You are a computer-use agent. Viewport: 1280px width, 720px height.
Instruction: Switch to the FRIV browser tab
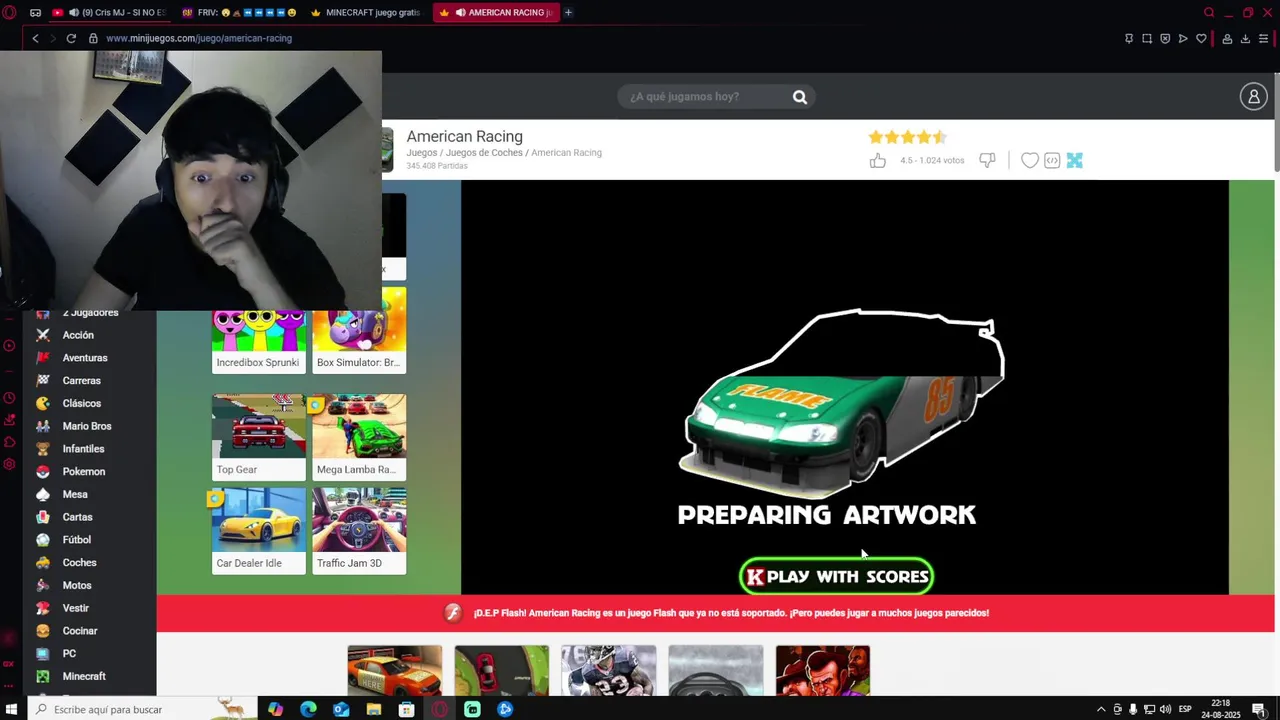pyautogui.click(x=239, y=12)
